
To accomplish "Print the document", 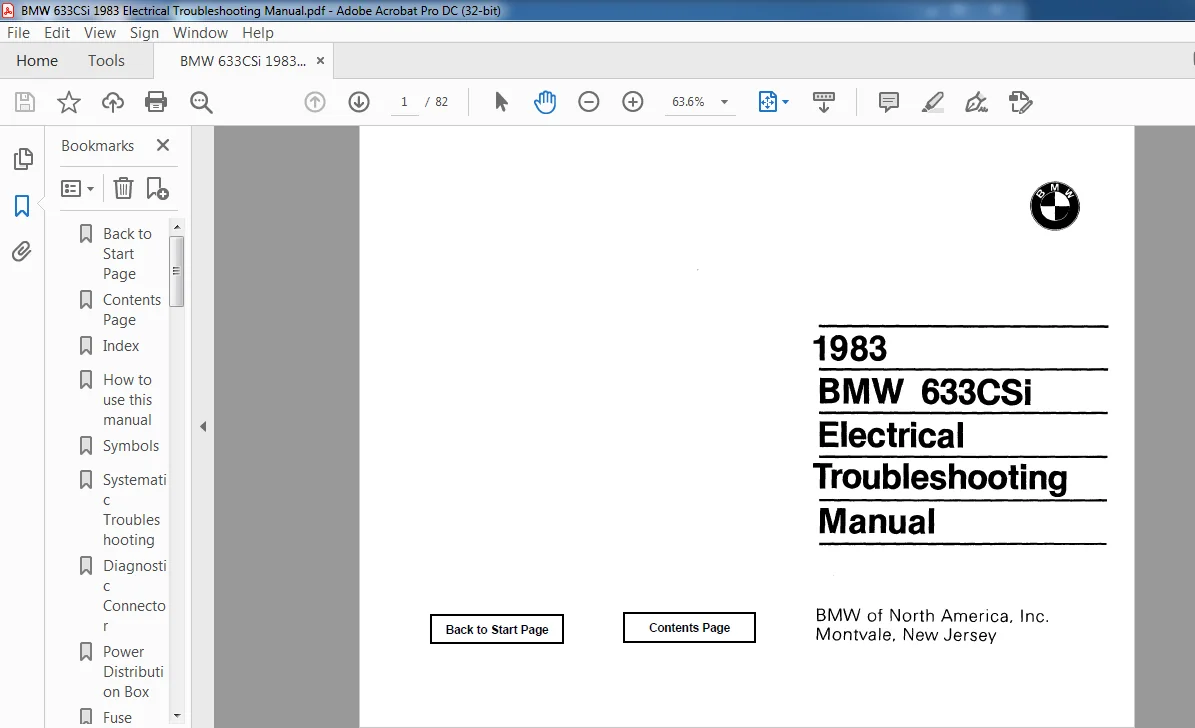I will 156,102.
